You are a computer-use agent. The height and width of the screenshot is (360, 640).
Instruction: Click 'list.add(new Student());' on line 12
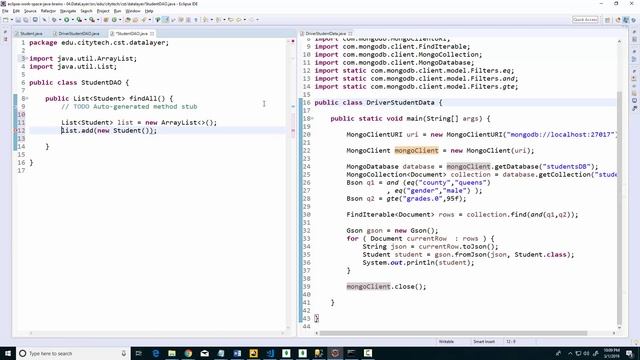pos(109,131)
